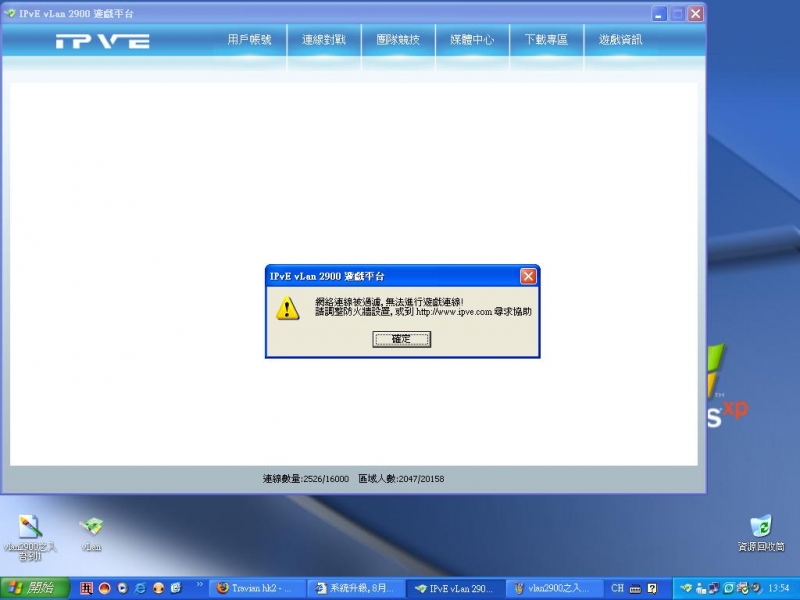
Task: Select the 媒體中心 tab
Action: coord(472,40)
